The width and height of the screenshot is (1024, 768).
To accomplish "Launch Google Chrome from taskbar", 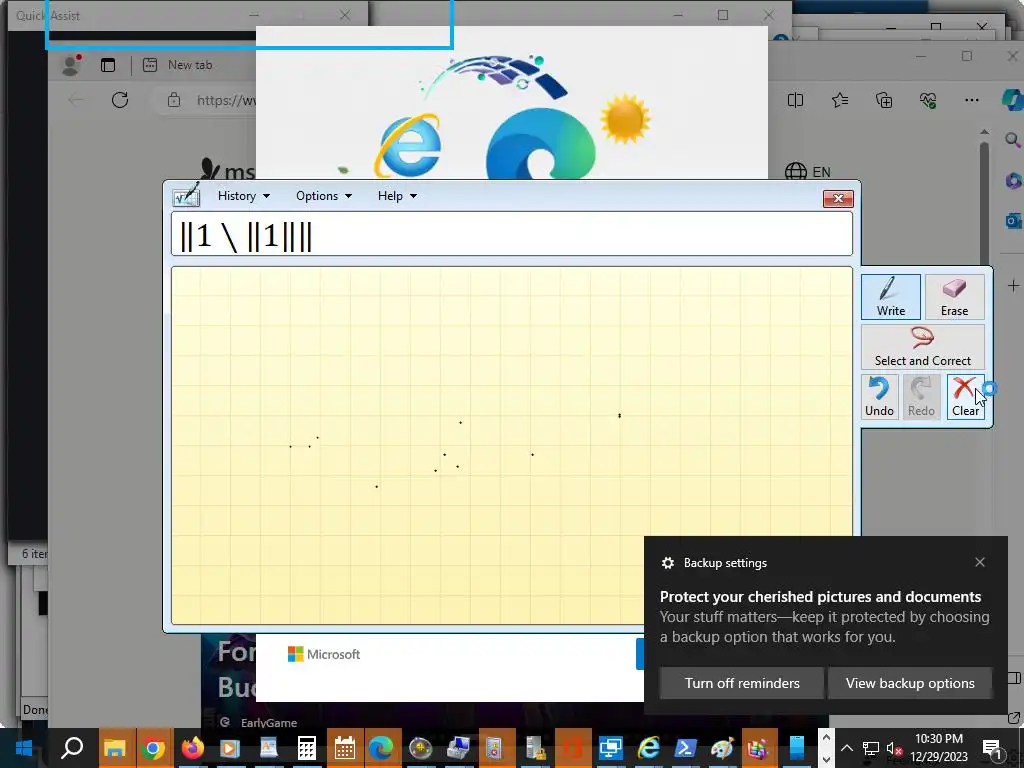I will pos(153,748).
